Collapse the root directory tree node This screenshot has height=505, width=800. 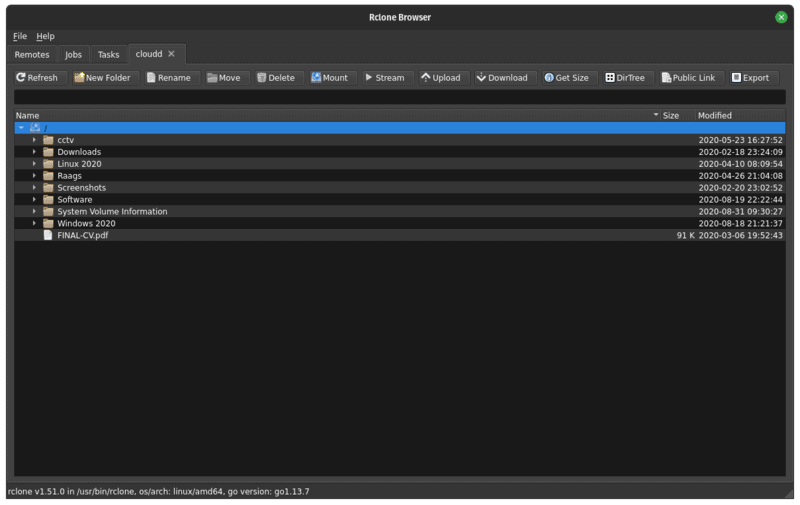pos(21,128)
